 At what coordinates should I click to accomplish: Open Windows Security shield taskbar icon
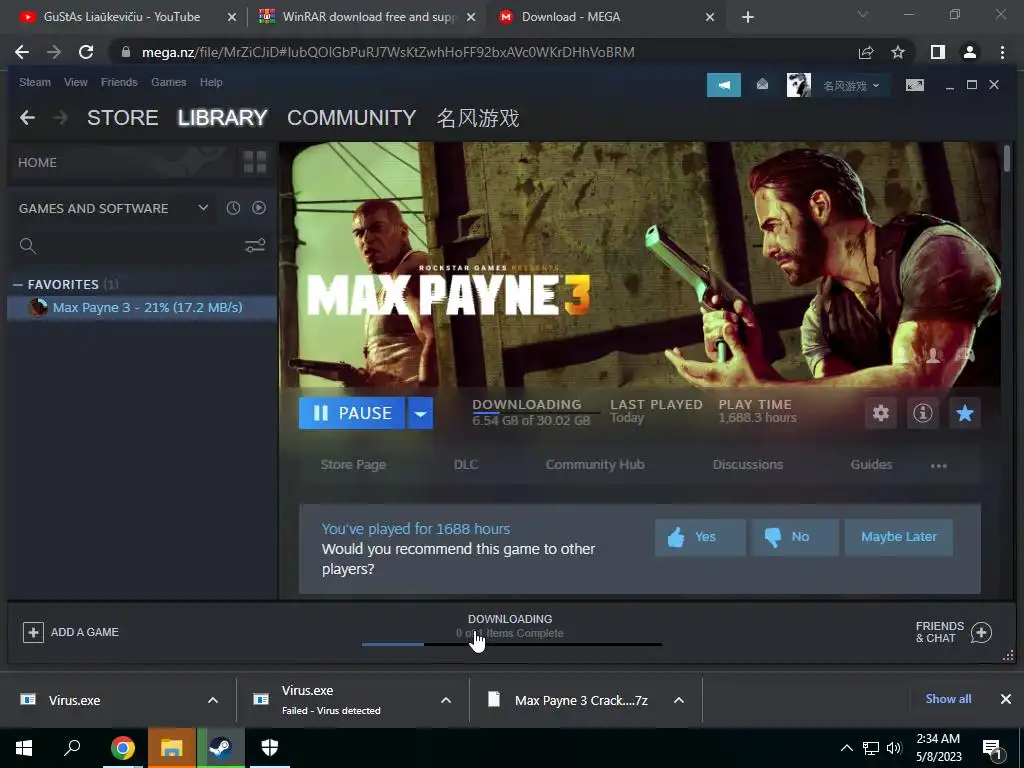pos(270,747)
